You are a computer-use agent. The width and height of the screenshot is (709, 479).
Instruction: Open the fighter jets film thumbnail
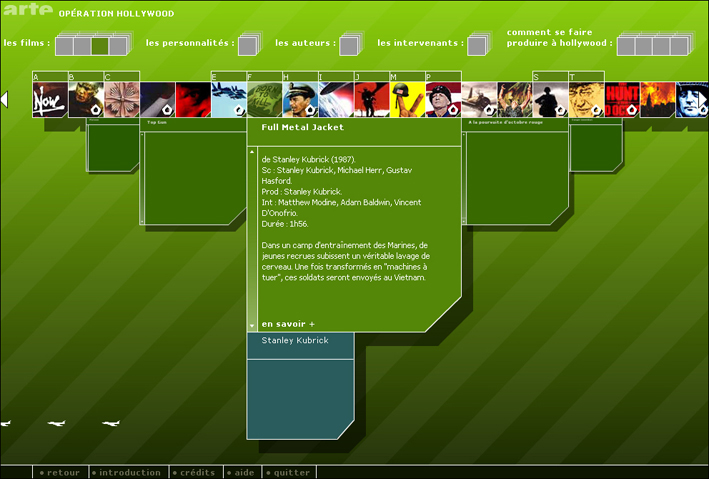pyautogui.click(x=229, y=100)
